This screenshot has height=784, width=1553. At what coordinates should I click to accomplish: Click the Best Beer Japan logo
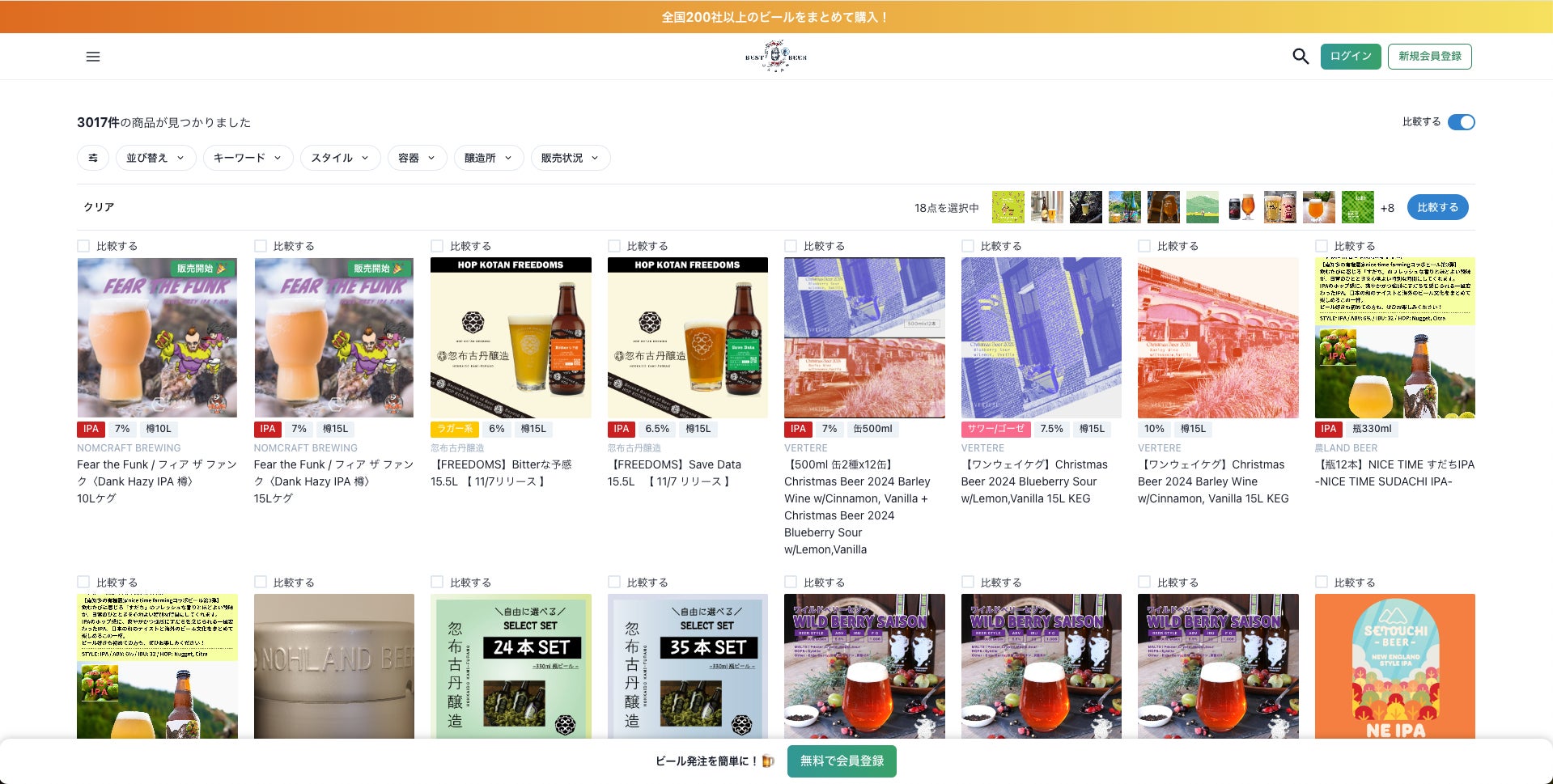tap(776, 57)
